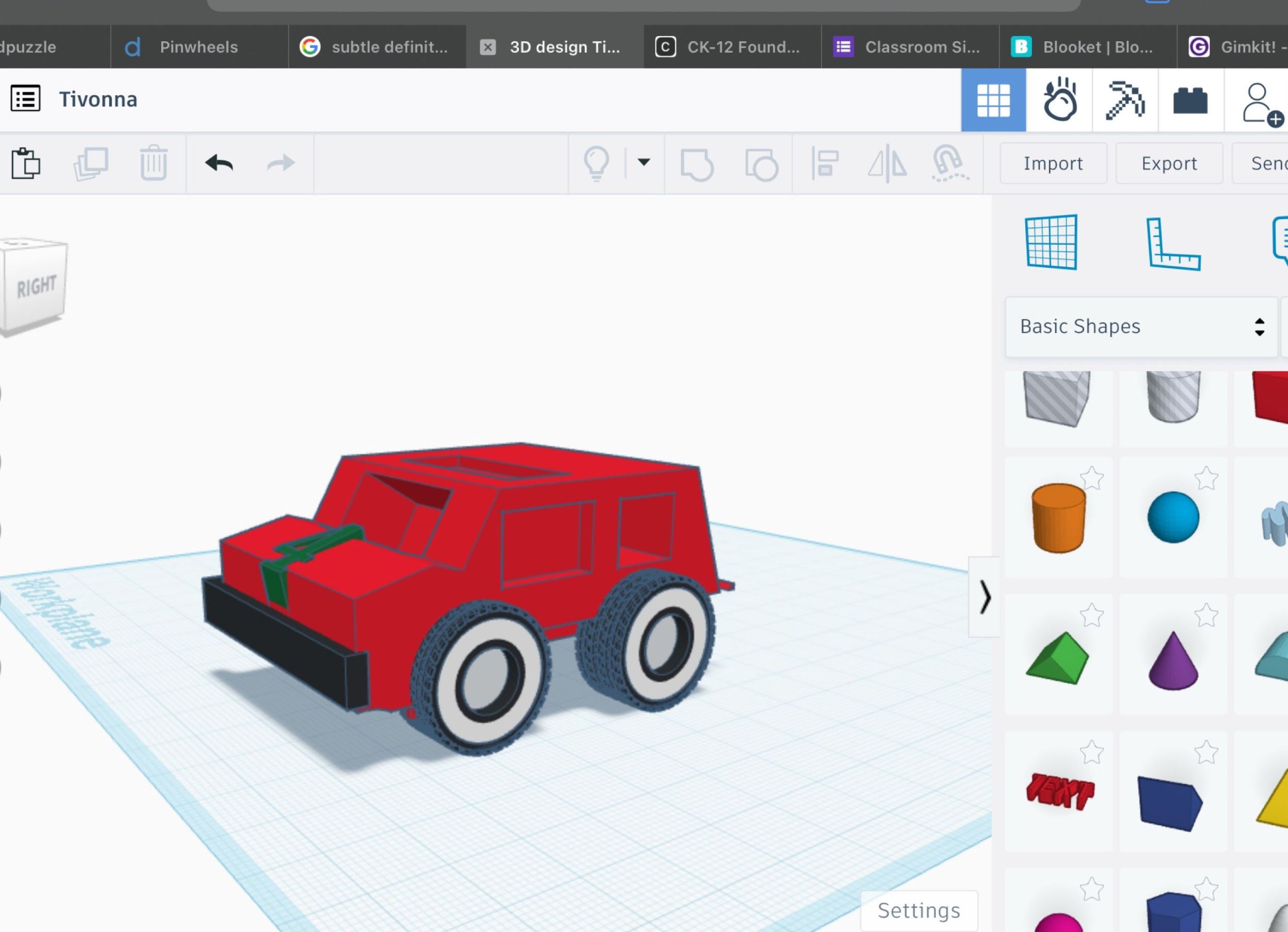1288x932 pixels.
Task: Open the visibility options dropdown arrow
Action: pos(643,162)
